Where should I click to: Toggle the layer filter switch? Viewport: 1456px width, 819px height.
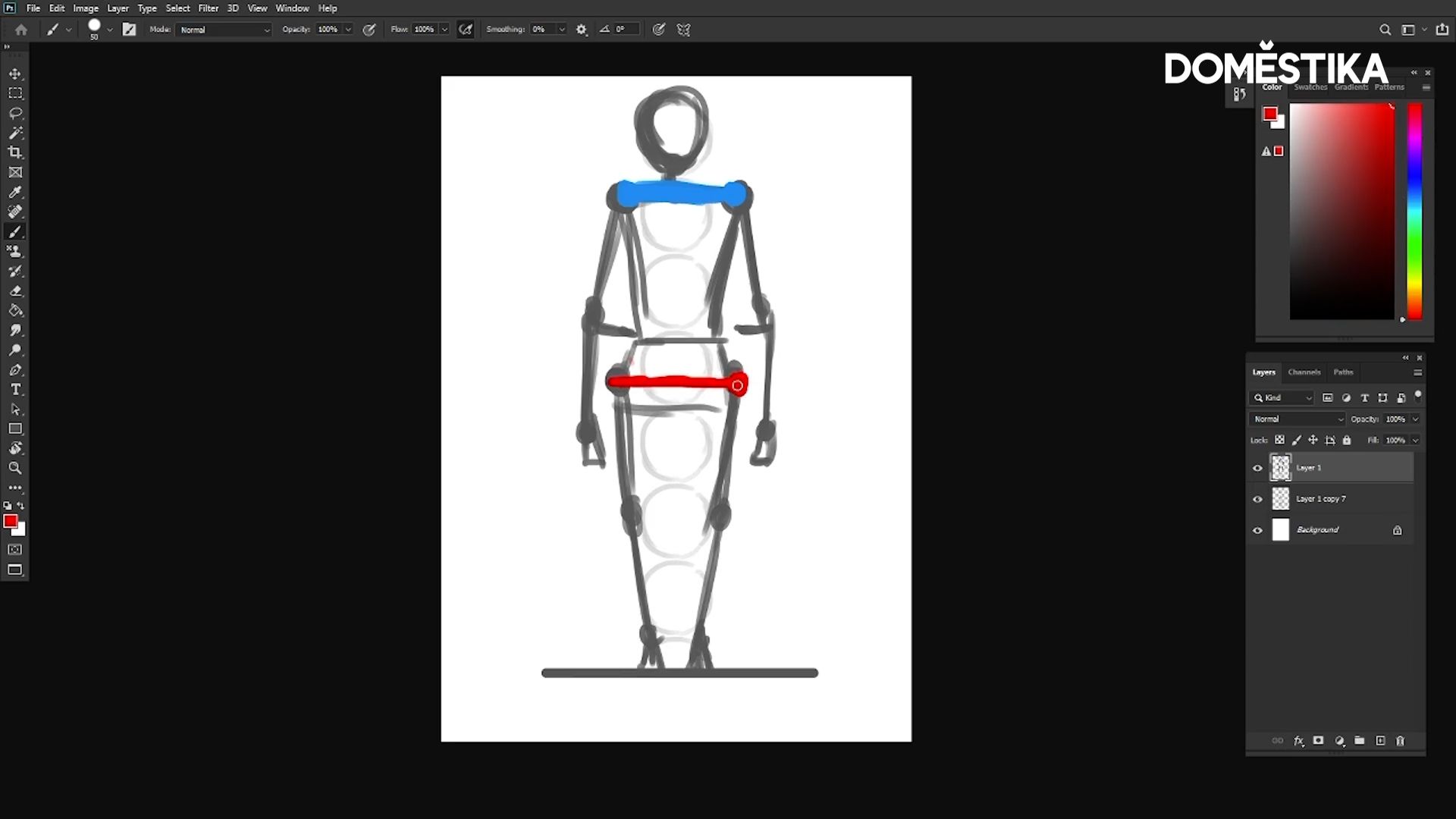point(1418,396)
